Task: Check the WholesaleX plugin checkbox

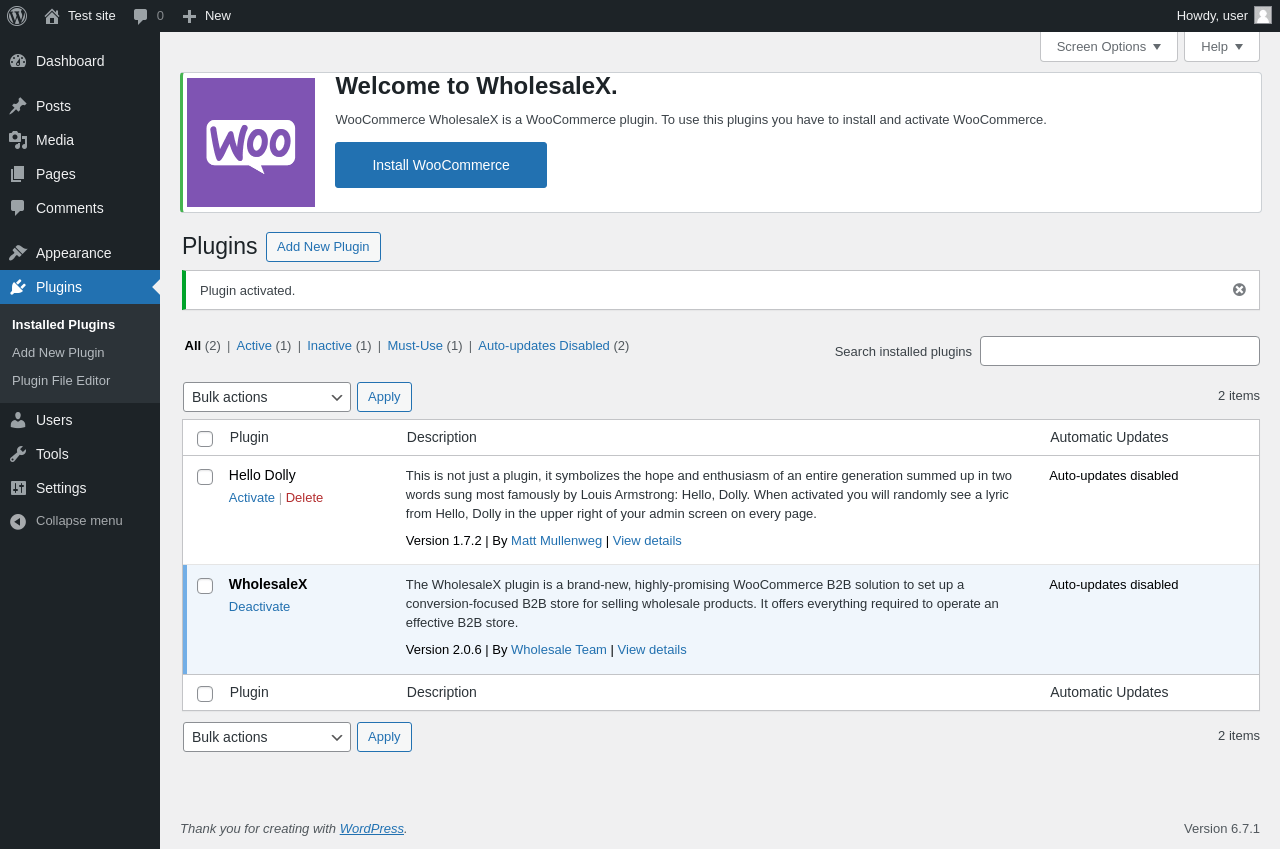Action: (x=205, y=586)
